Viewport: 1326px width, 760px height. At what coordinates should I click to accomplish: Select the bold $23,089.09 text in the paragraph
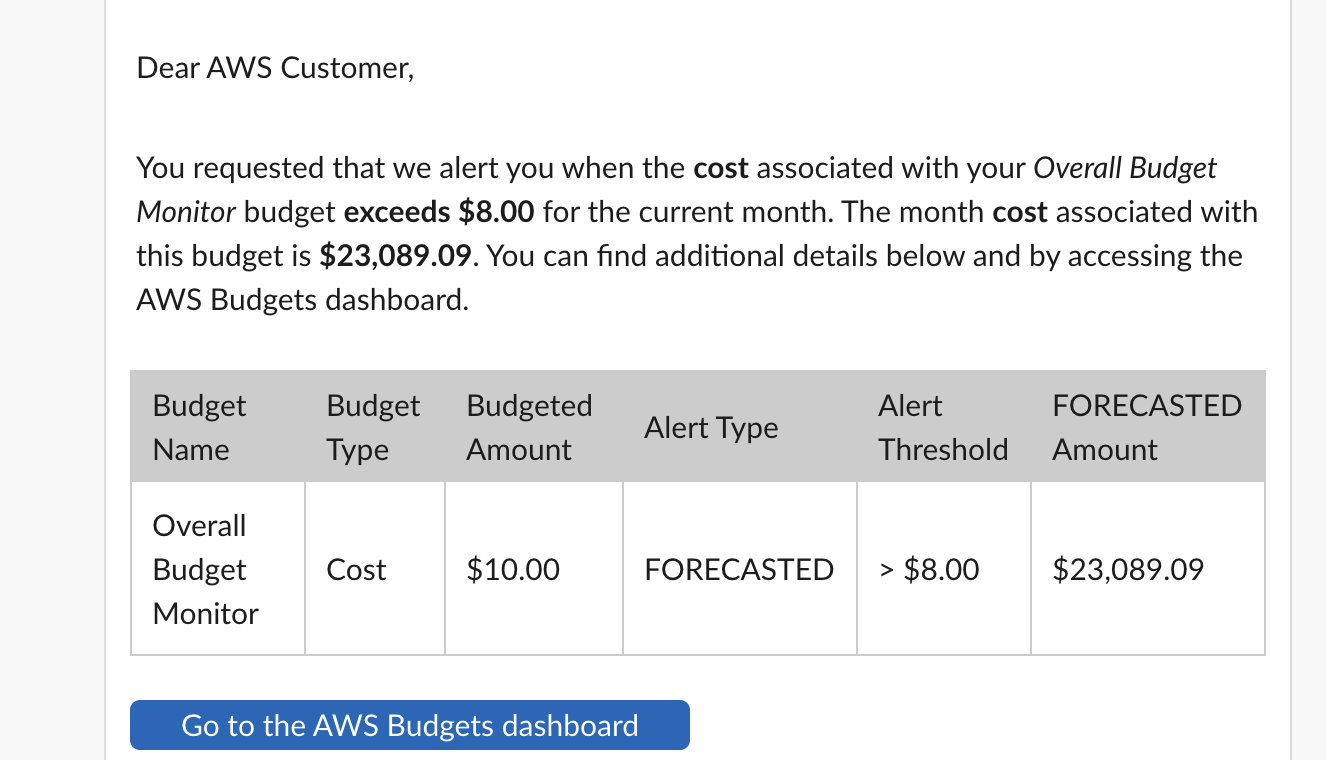click(396, 255)
